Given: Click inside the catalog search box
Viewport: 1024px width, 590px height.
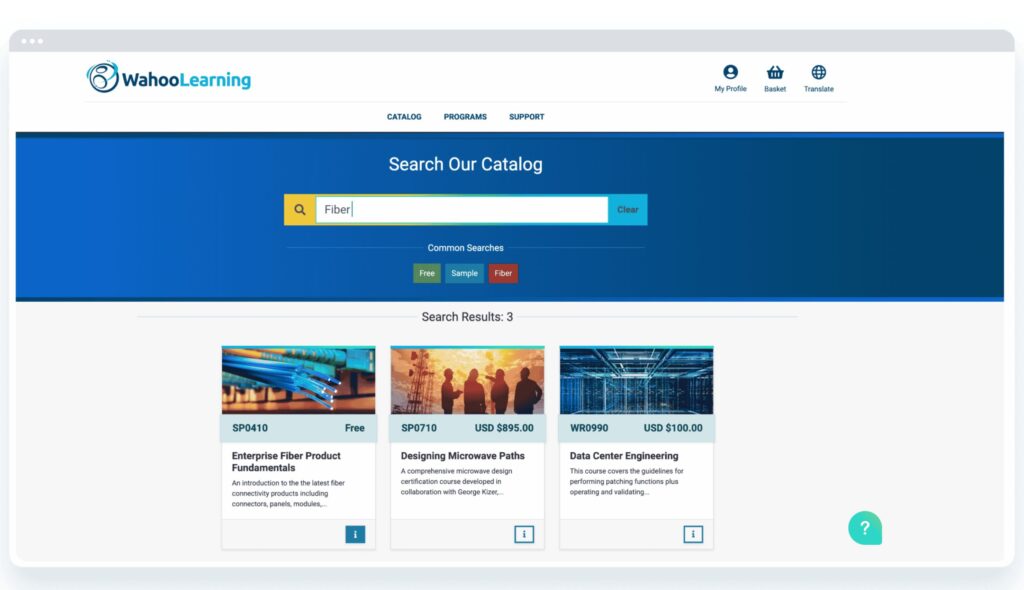Looking at the screenshot, I should point(460,209).
